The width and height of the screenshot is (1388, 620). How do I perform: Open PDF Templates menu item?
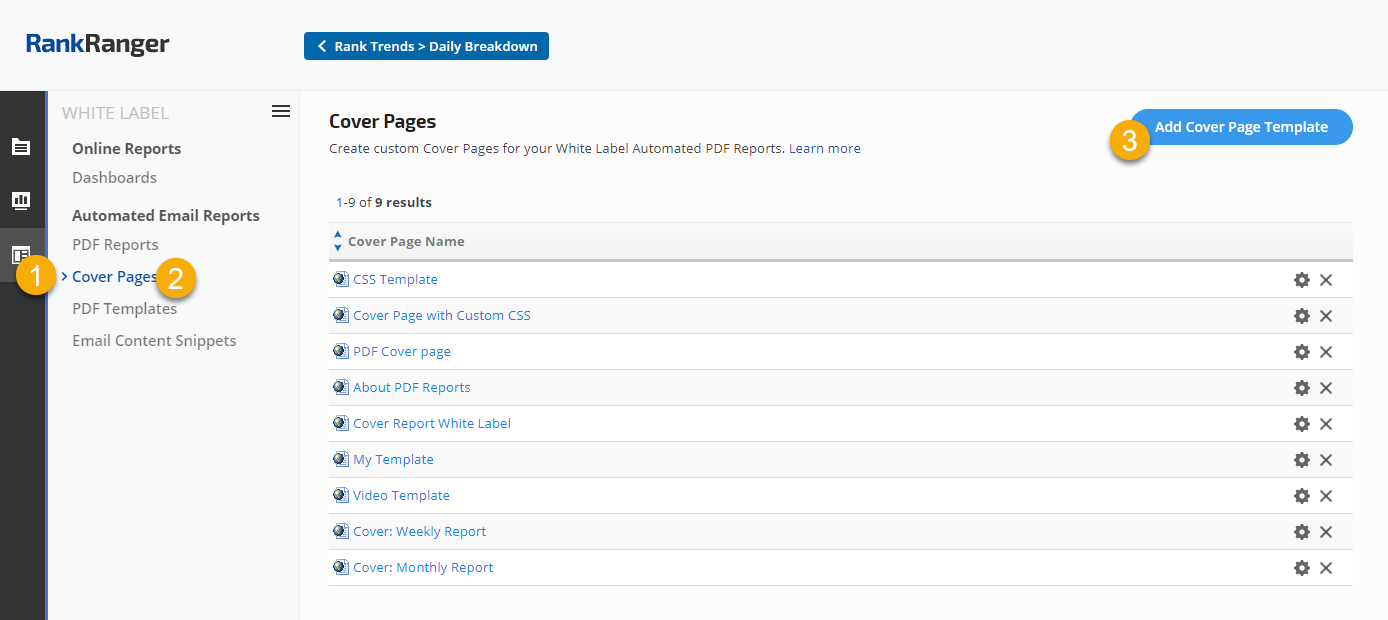(x=124, y=309)
